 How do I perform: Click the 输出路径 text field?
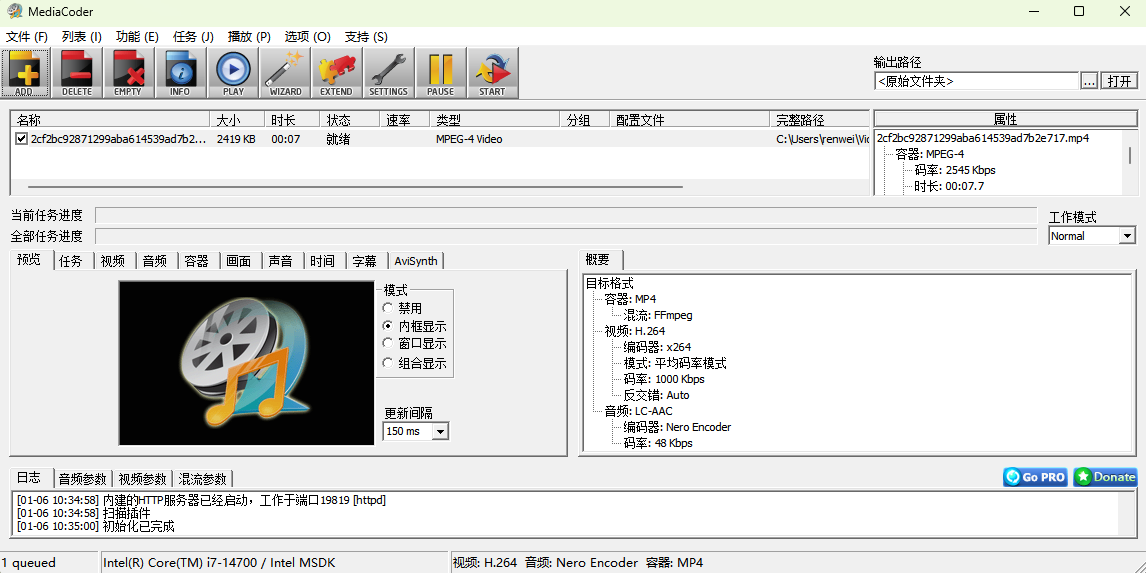click(x=976, y=81)
